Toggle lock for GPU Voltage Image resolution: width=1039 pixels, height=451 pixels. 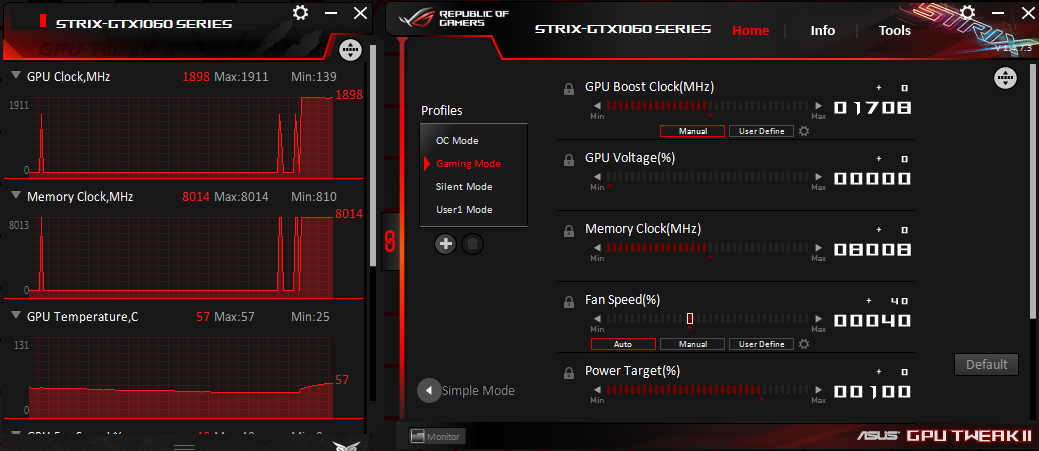point(569,160)
